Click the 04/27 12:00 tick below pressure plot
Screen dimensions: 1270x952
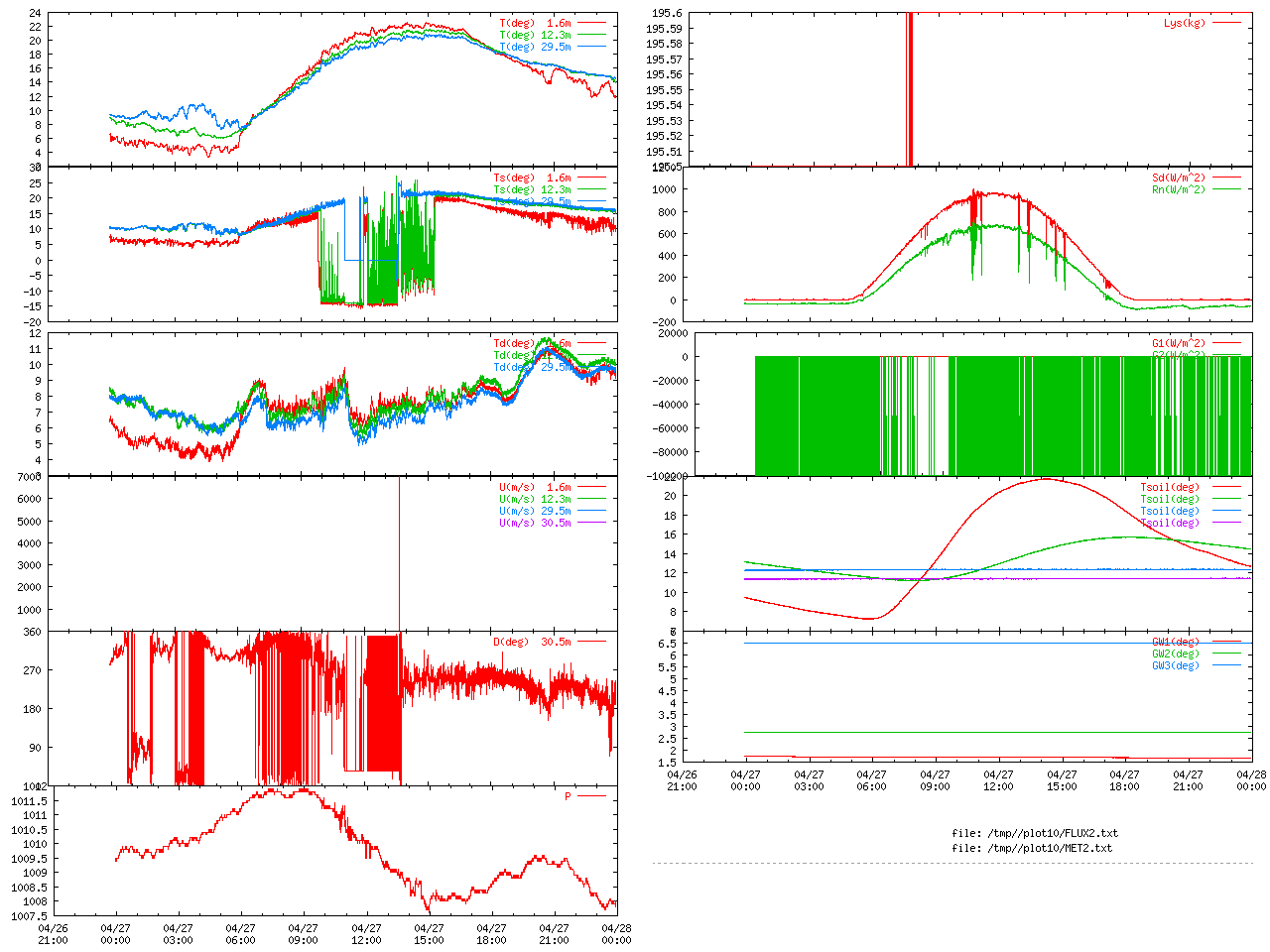[366, 934]
